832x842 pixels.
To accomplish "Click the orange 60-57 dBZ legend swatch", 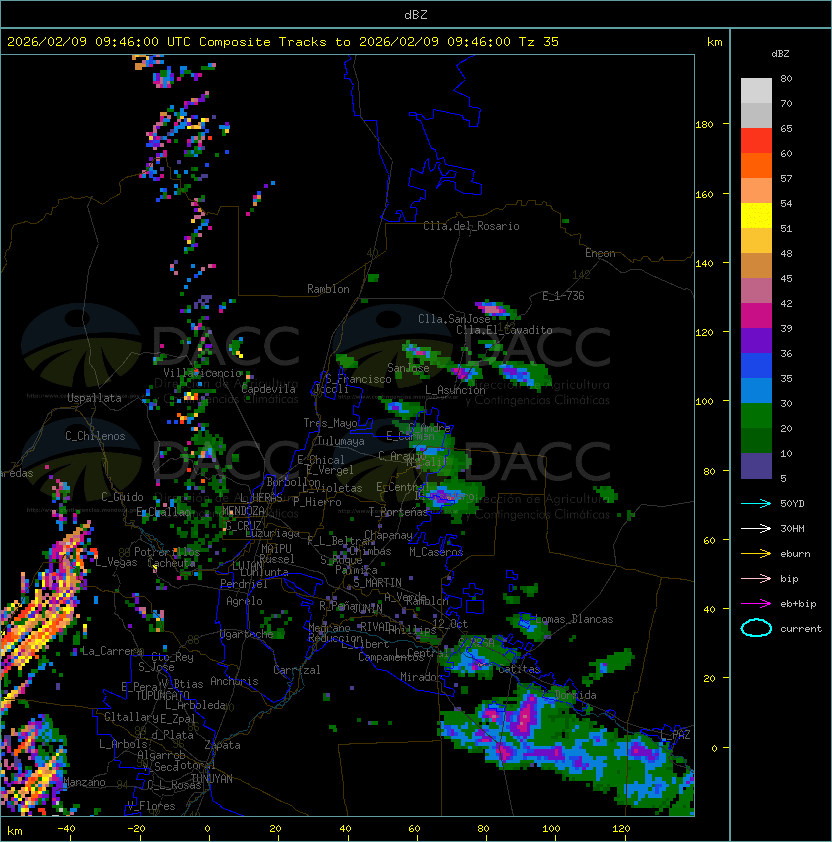I will point(756,166).
